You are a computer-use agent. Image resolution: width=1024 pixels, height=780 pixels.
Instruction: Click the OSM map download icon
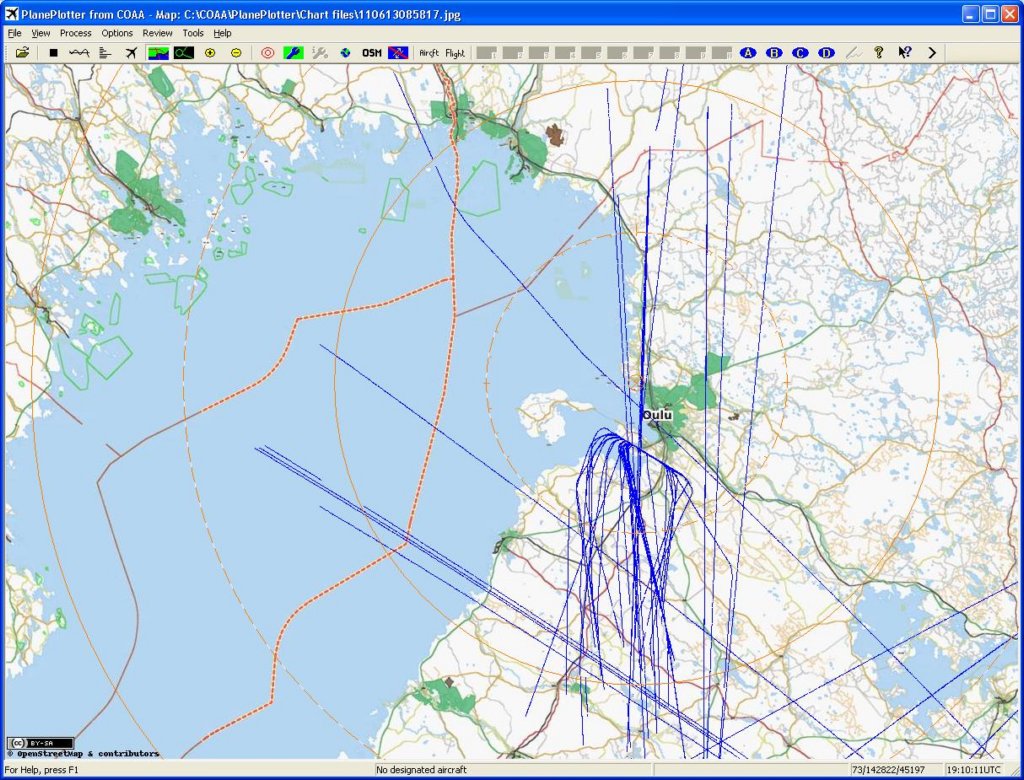[372, 53]
